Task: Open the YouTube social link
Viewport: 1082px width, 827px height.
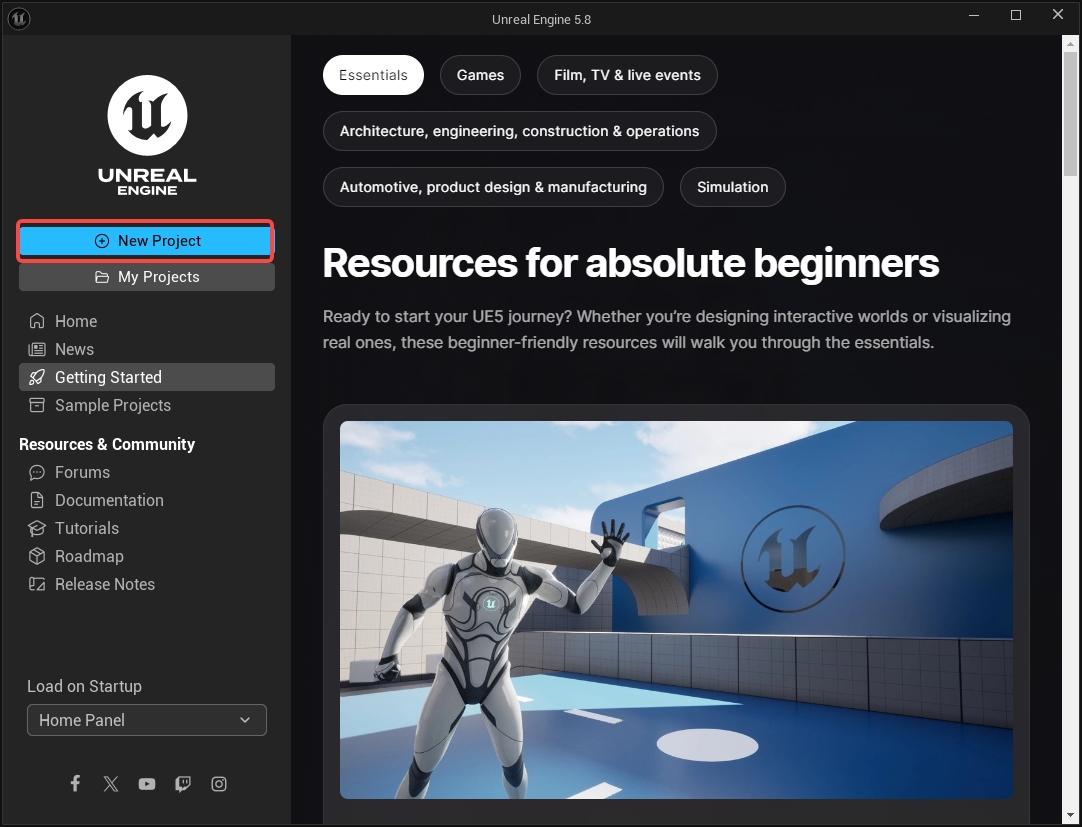Action: 146,784
